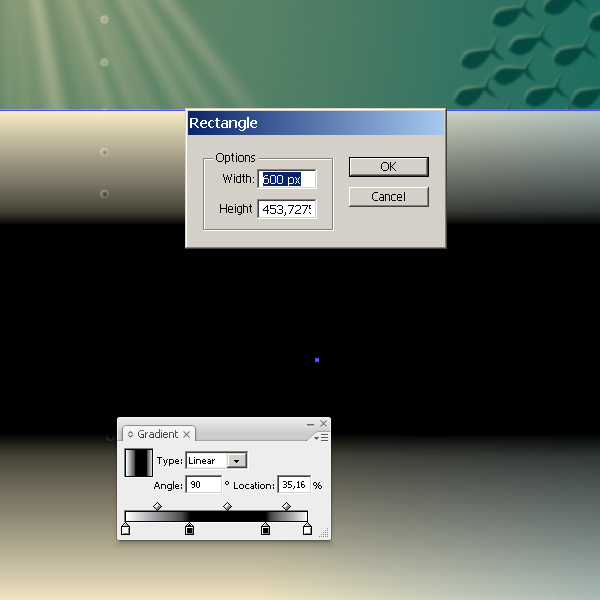This screenshot has width=600, height=600.
Task: Open the Gradient panel options menu
Action: click(321, 437)
